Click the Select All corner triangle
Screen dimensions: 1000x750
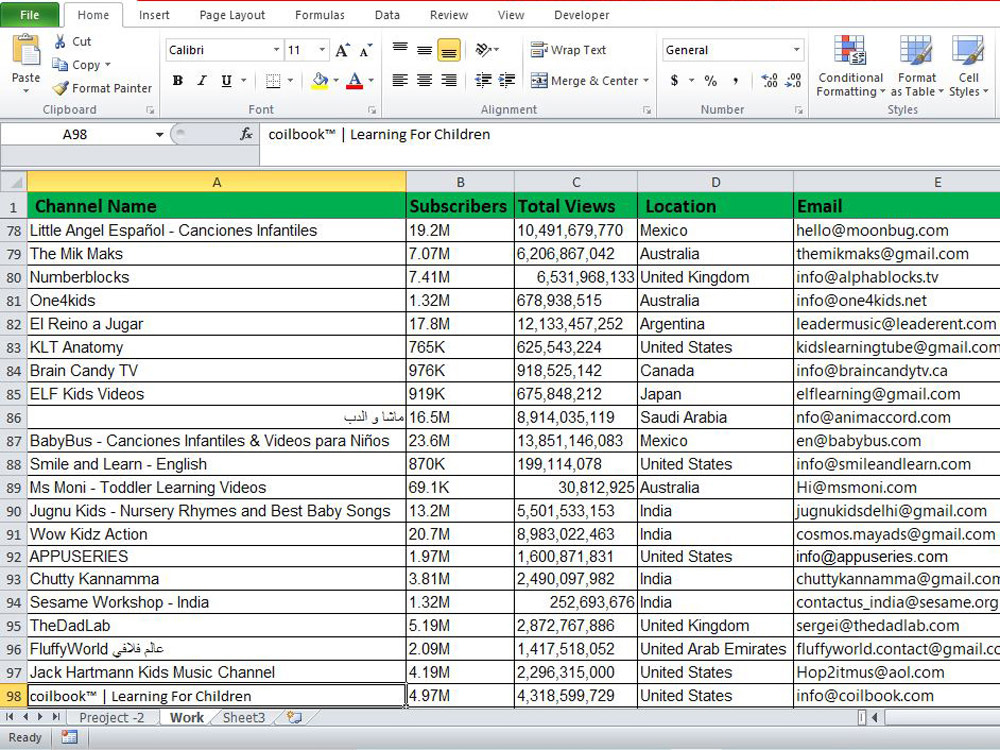tap(13, 182)
